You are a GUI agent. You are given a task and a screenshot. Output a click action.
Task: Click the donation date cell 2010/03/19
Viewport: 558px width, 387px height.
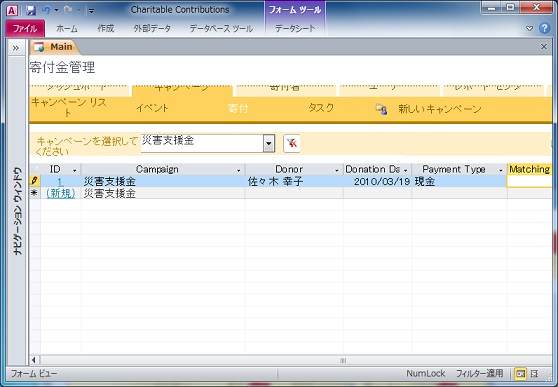click(x=378, y=181)
